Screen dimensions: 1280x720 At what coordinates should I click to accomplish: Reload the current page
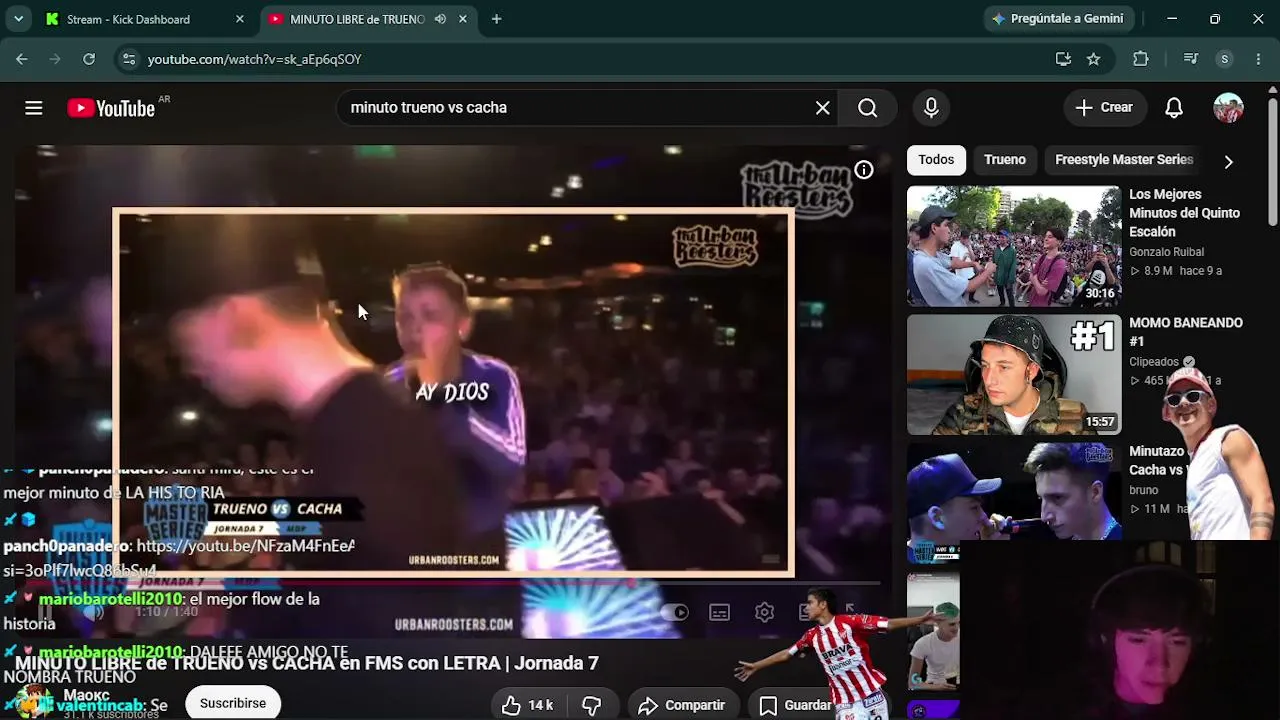tap(89, 59)
